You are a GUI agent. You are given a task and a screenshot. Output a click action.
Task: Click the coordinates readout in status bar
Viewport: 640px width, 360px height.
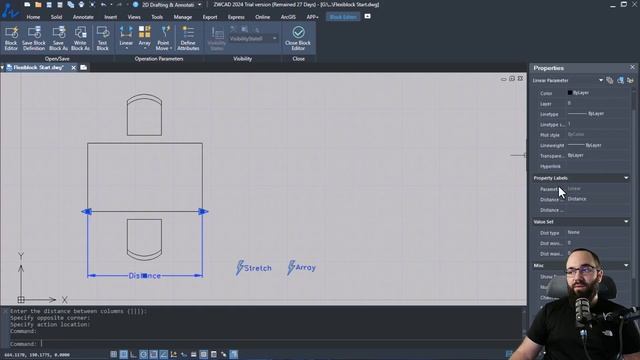pyautogui.click(x=37, y=355)
